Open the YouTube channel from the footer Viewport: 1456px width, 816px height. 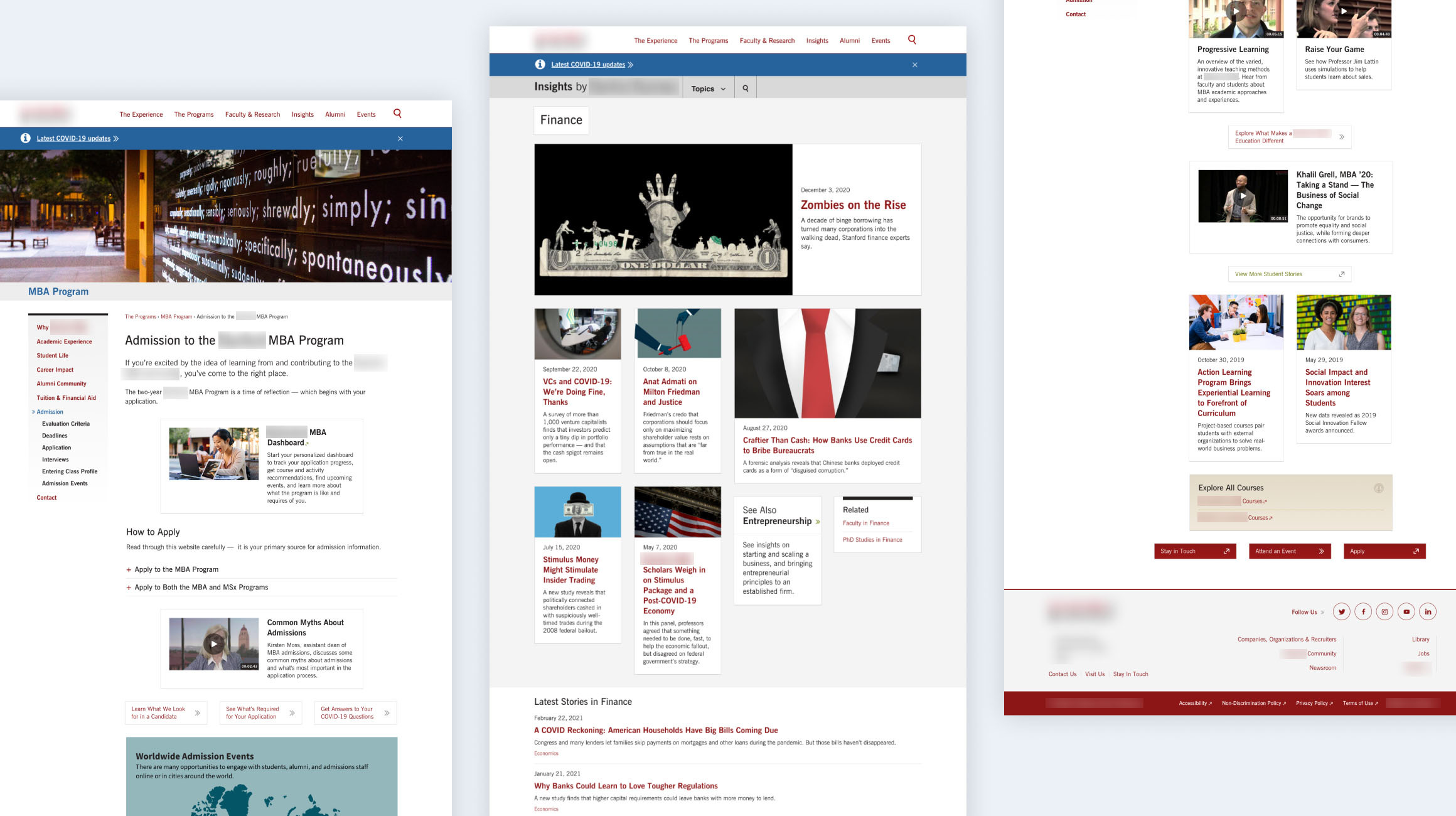pyautogui.click(x=1406, y=611)
